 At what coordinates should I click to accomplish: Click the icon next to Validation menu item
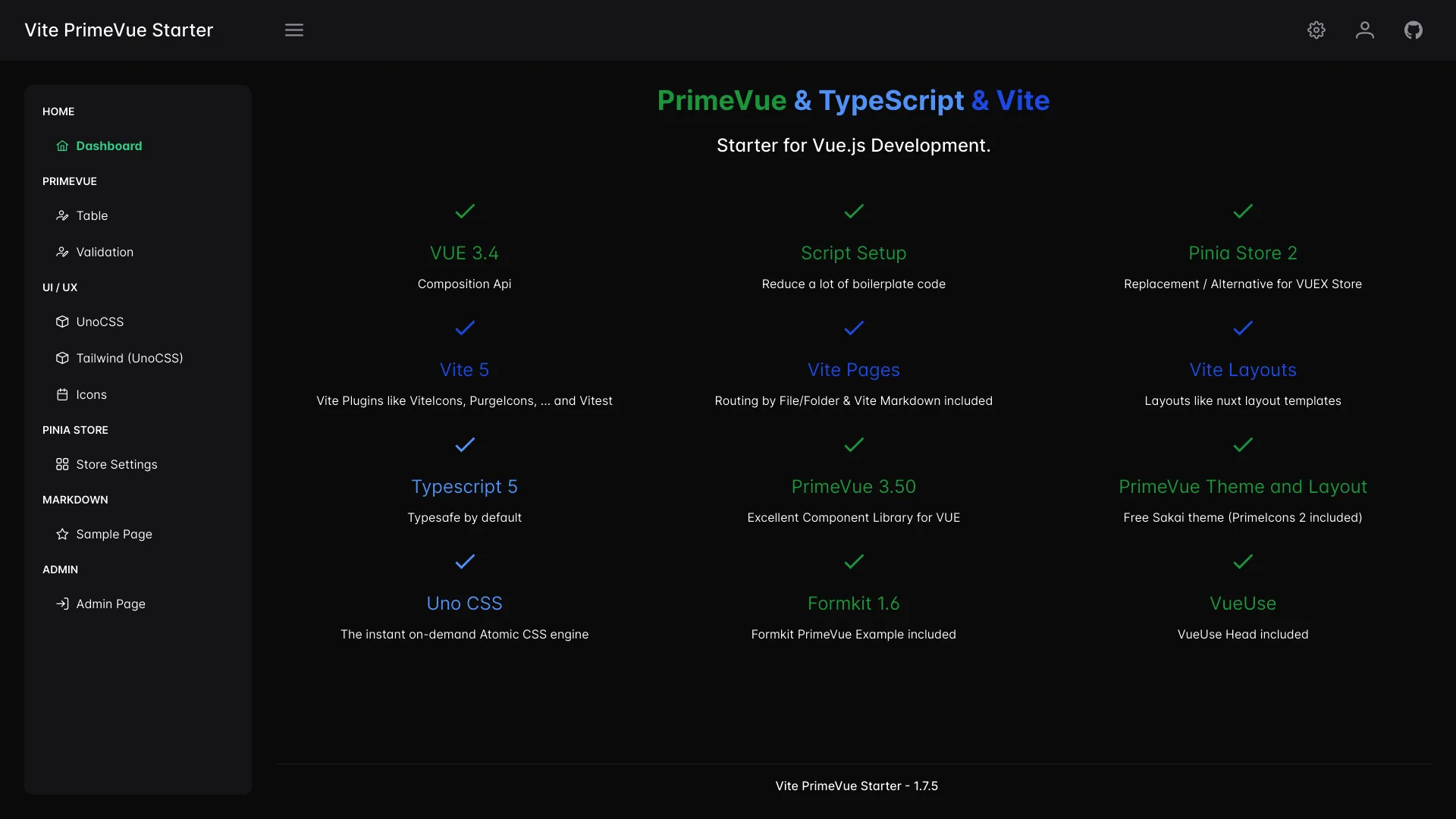pyautogui.click(x=62, y=253)
